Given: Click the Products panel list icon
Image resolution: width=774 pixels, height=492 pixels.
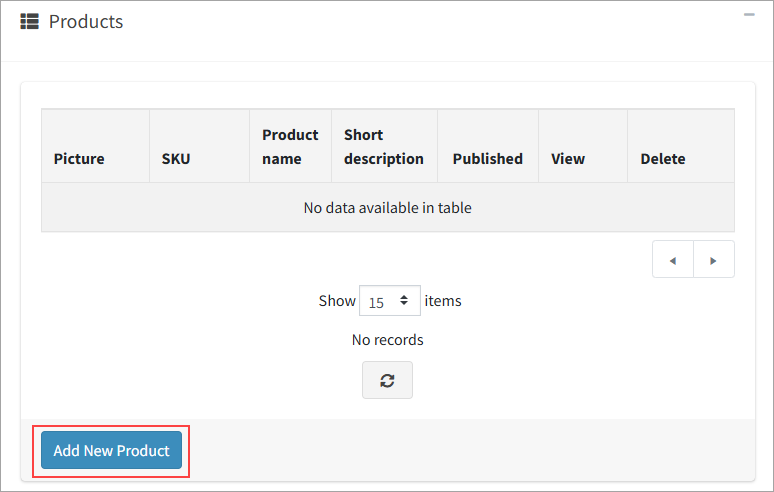Looking at the screenshot, I should click(x=29, y=21).
